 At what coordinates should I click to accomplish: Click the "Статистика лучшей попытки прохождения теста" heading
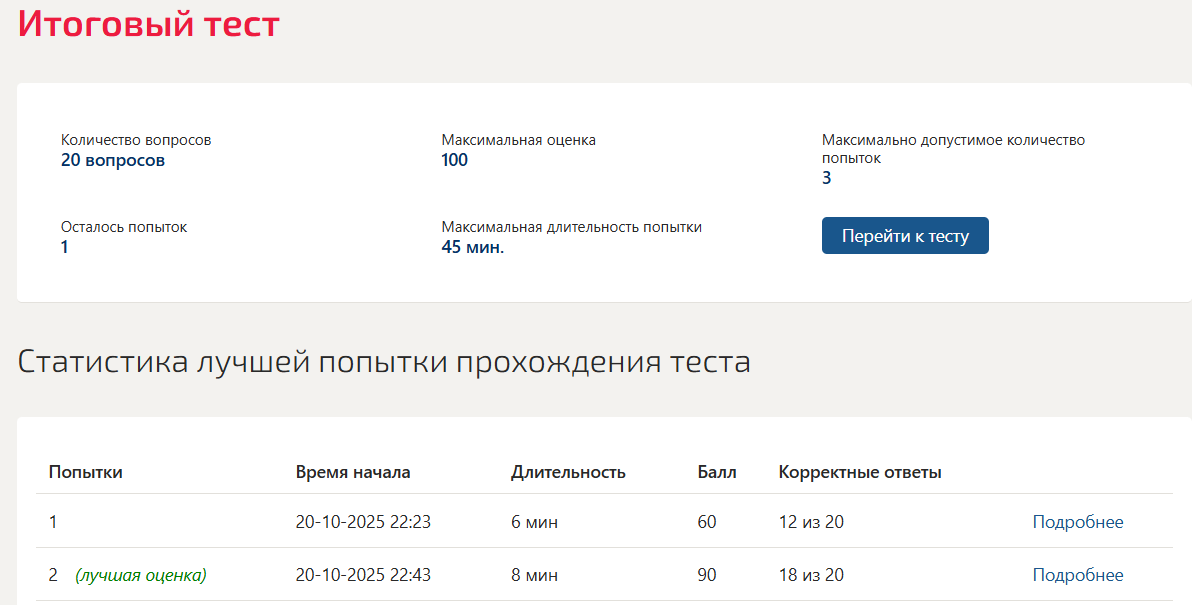point(384,362)
